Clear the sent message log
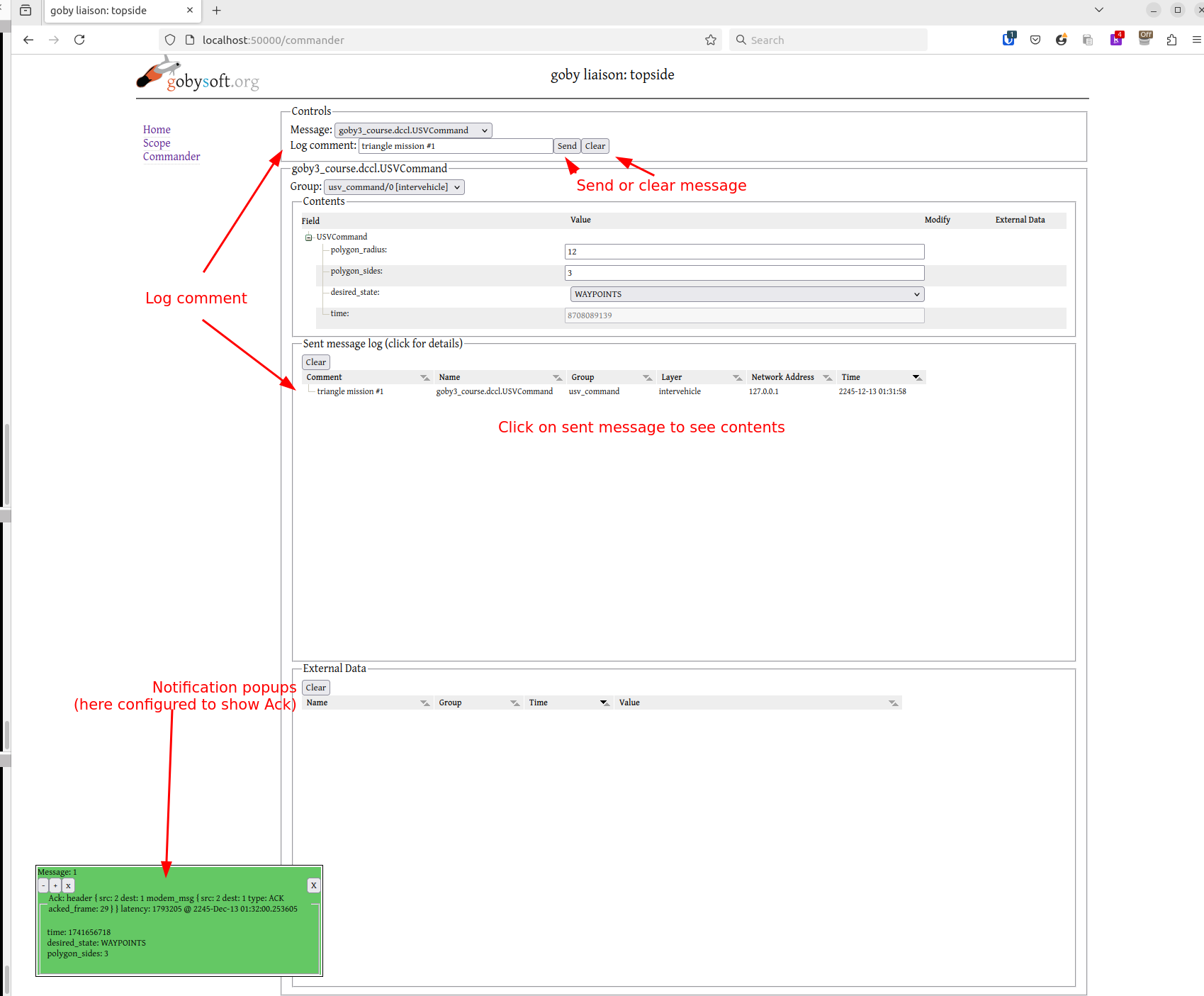Image resolution: width=1204 pixels, height=996 pixels. (315, 362)
